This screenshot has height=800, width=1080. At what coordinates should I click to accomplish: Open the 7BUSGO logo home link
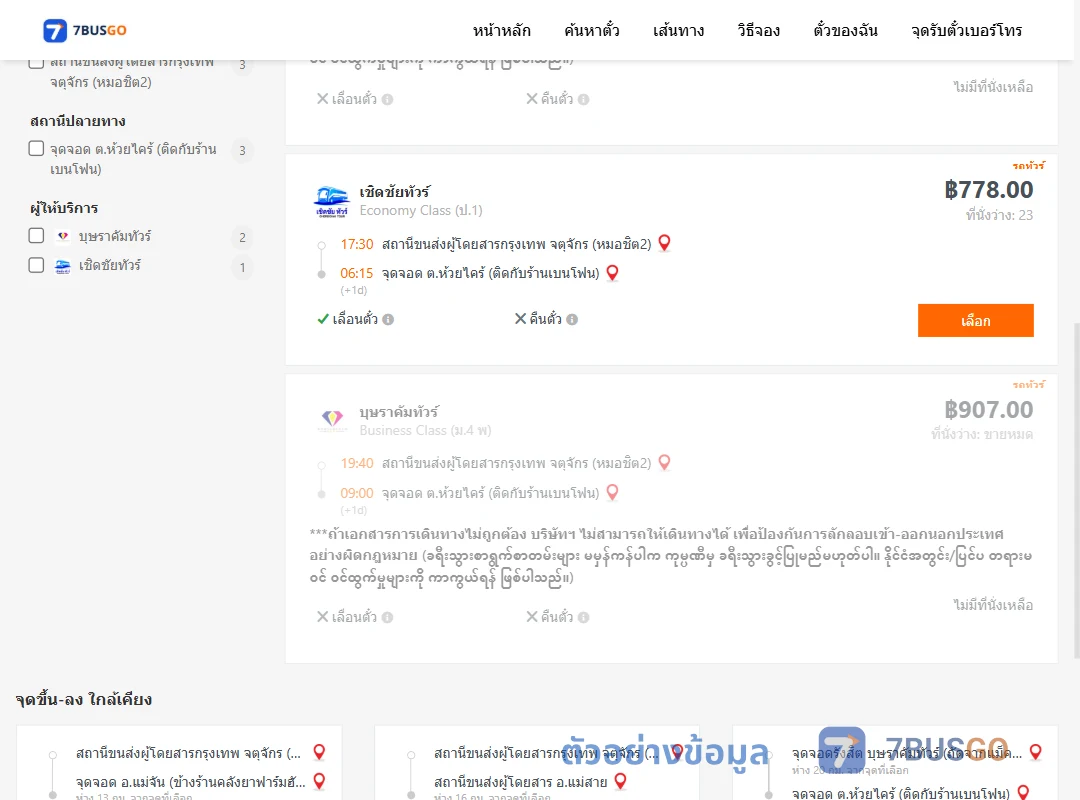[x=85, y=30]
